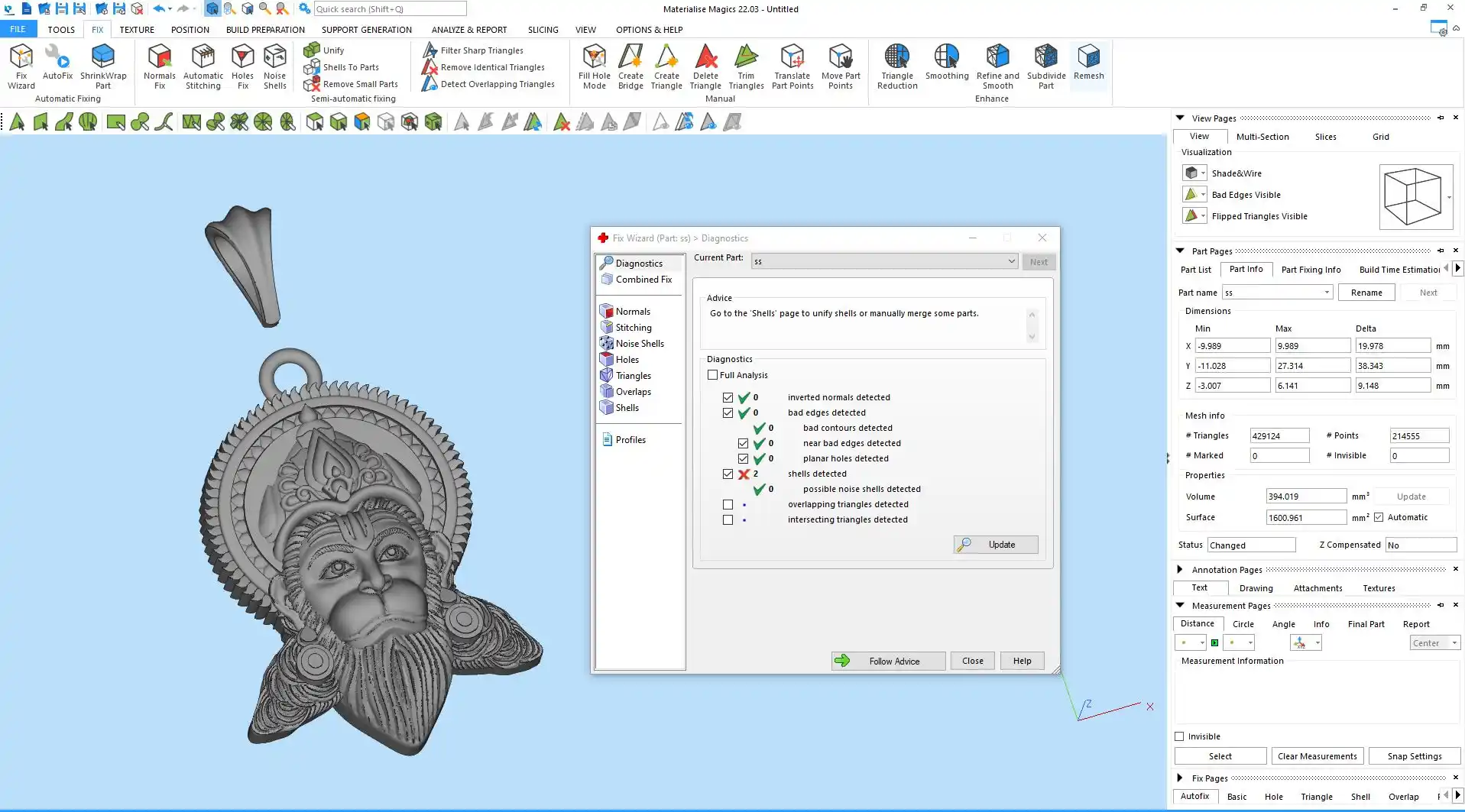
Task: Uncheck the Automatic surface checkbox
Action: pyautogui.click(x=1379, y=517)
